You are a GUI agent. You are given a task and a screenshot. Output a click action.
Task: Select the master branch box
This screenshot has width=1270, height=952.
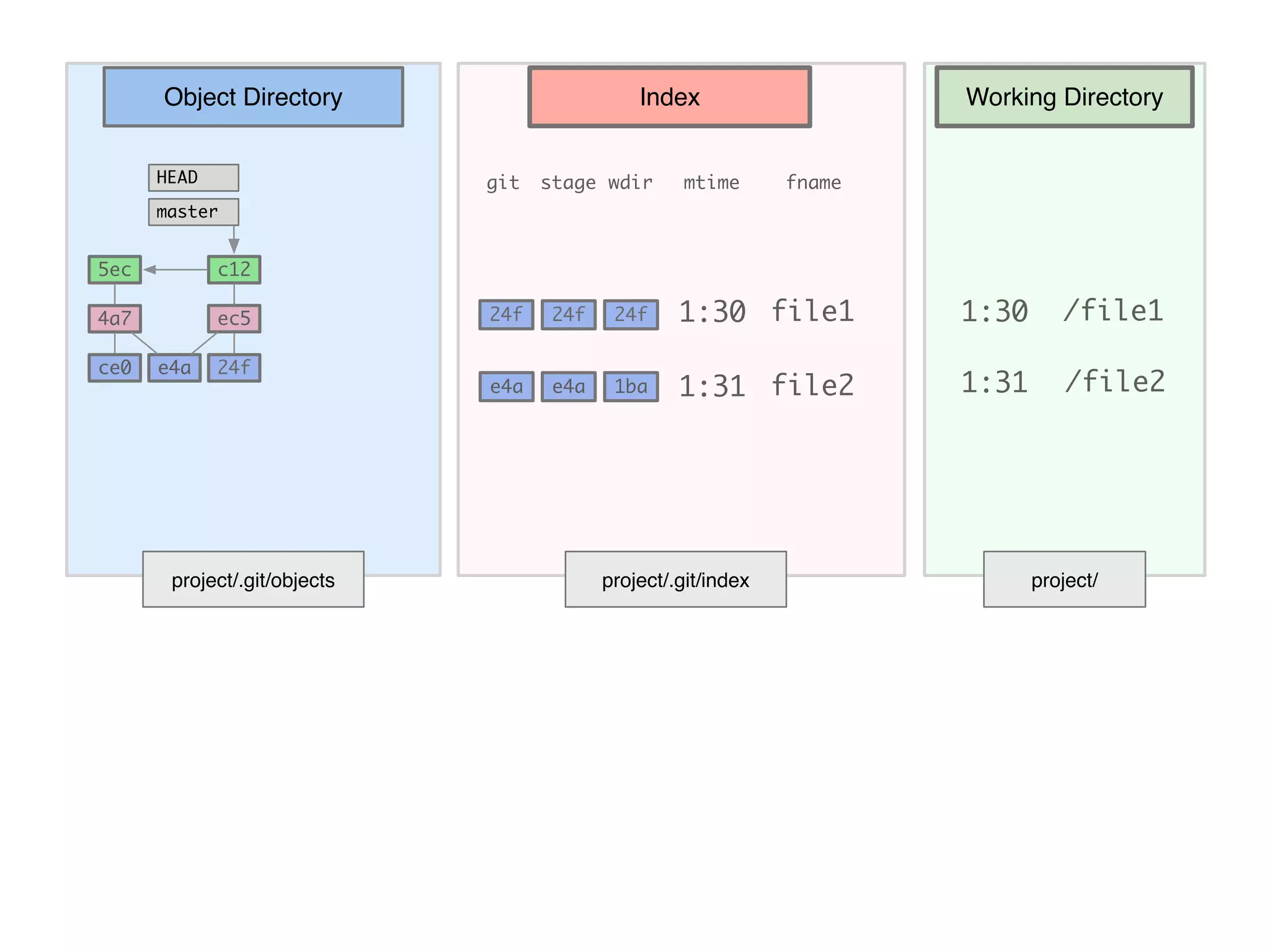pyautogui.click(x=193, y=212)
